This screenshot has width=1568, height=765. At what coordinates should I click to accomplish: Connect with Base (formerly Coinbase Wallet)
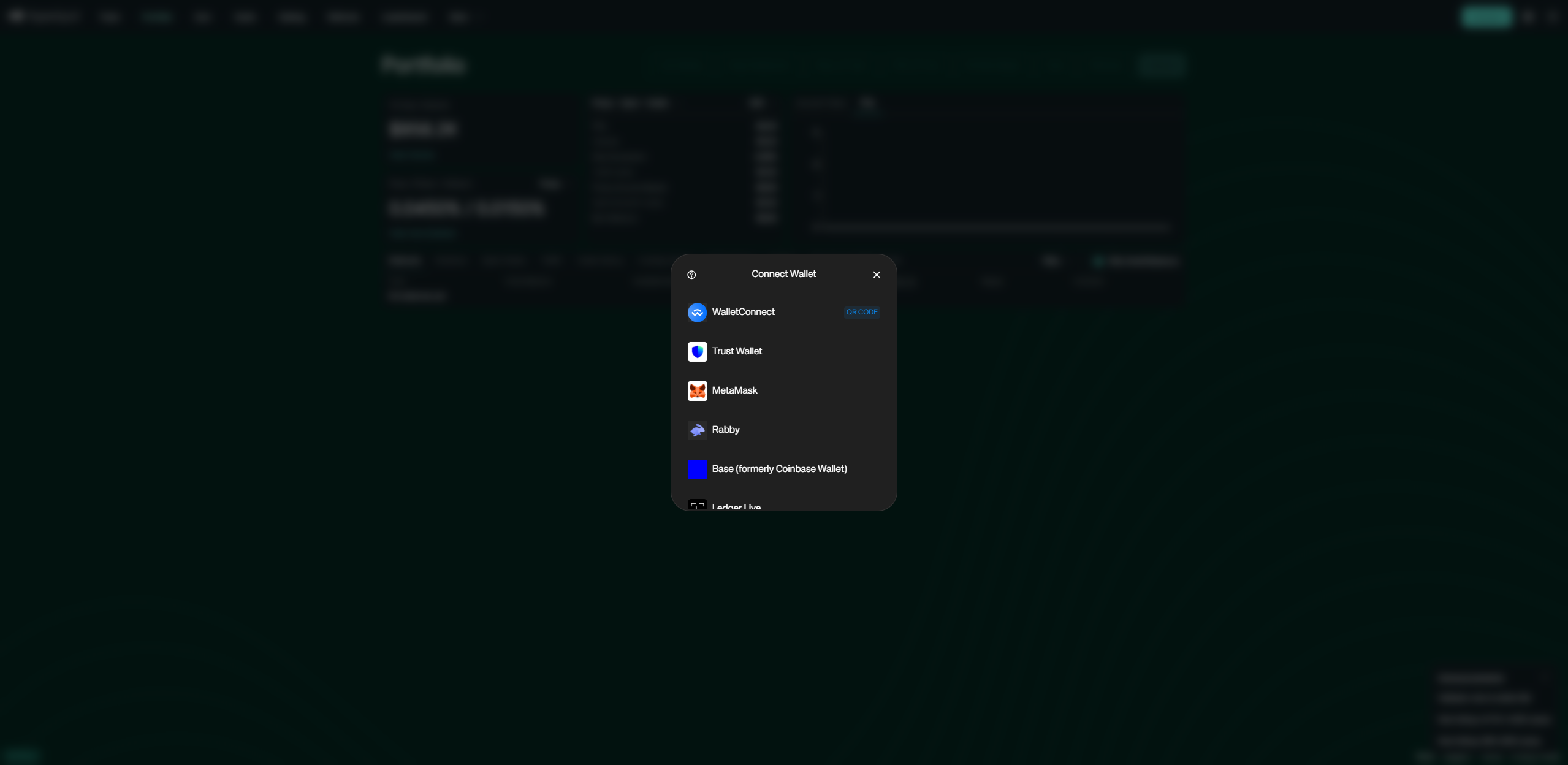pos(783,470)
